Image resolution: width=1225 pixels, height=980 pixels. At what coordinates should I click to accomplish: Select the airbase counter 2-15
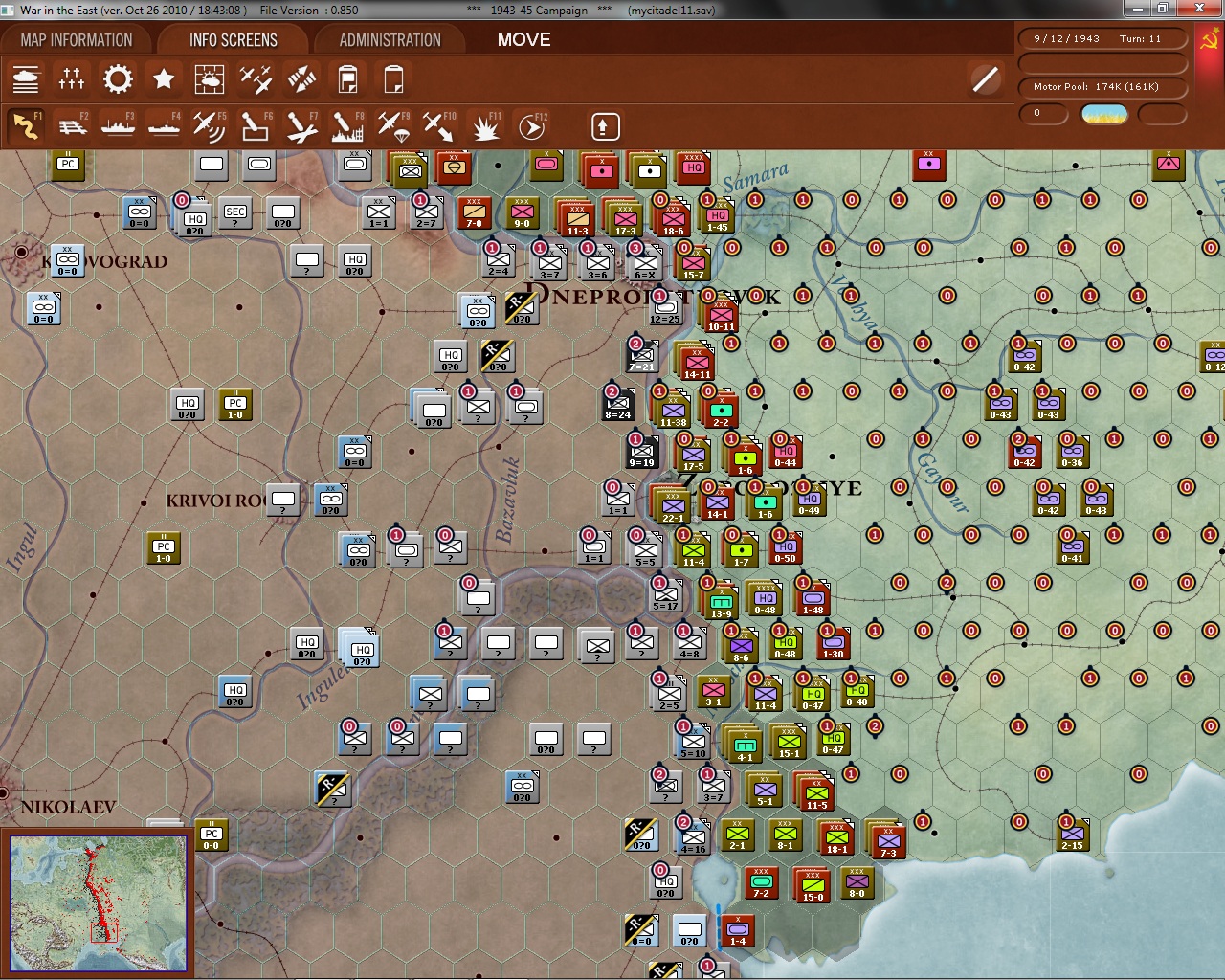pyautogui.click(x=1073, y=835)
